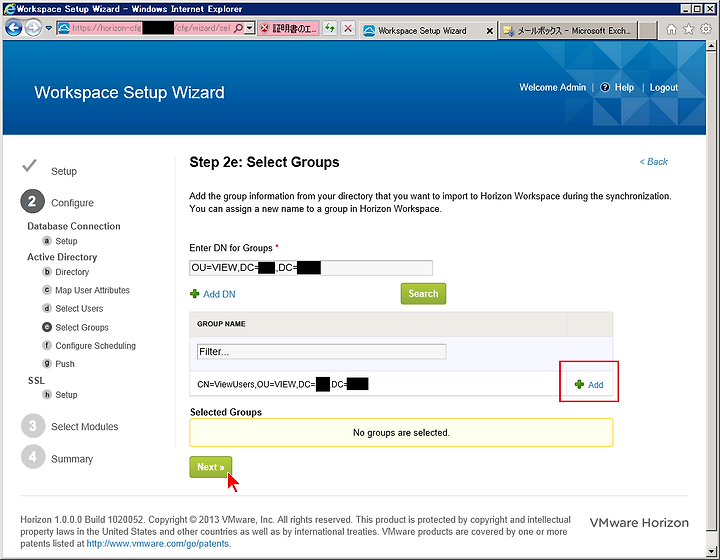The width and height of the screenshot is (720, 560).
Task: Click the Internet Explorer title bar icon
Action: coord(9,9)
